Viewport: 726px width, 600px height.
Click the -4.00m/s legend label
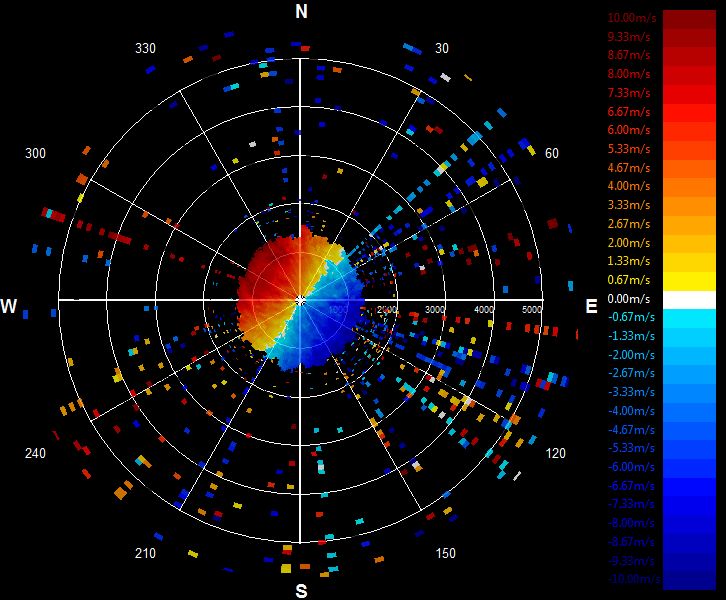(x=632, y=411)
